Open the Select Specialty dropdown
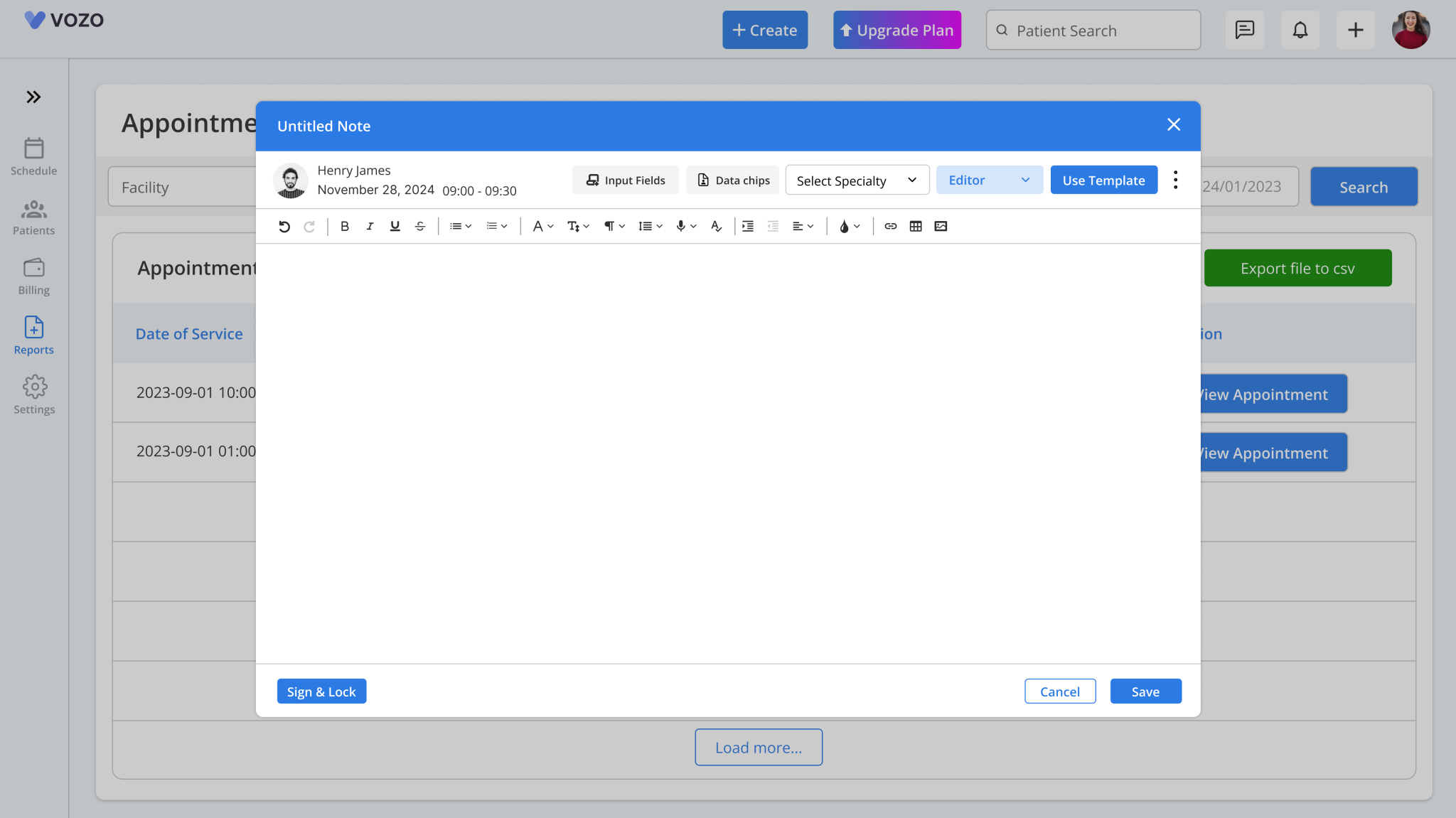 point(857,180)
